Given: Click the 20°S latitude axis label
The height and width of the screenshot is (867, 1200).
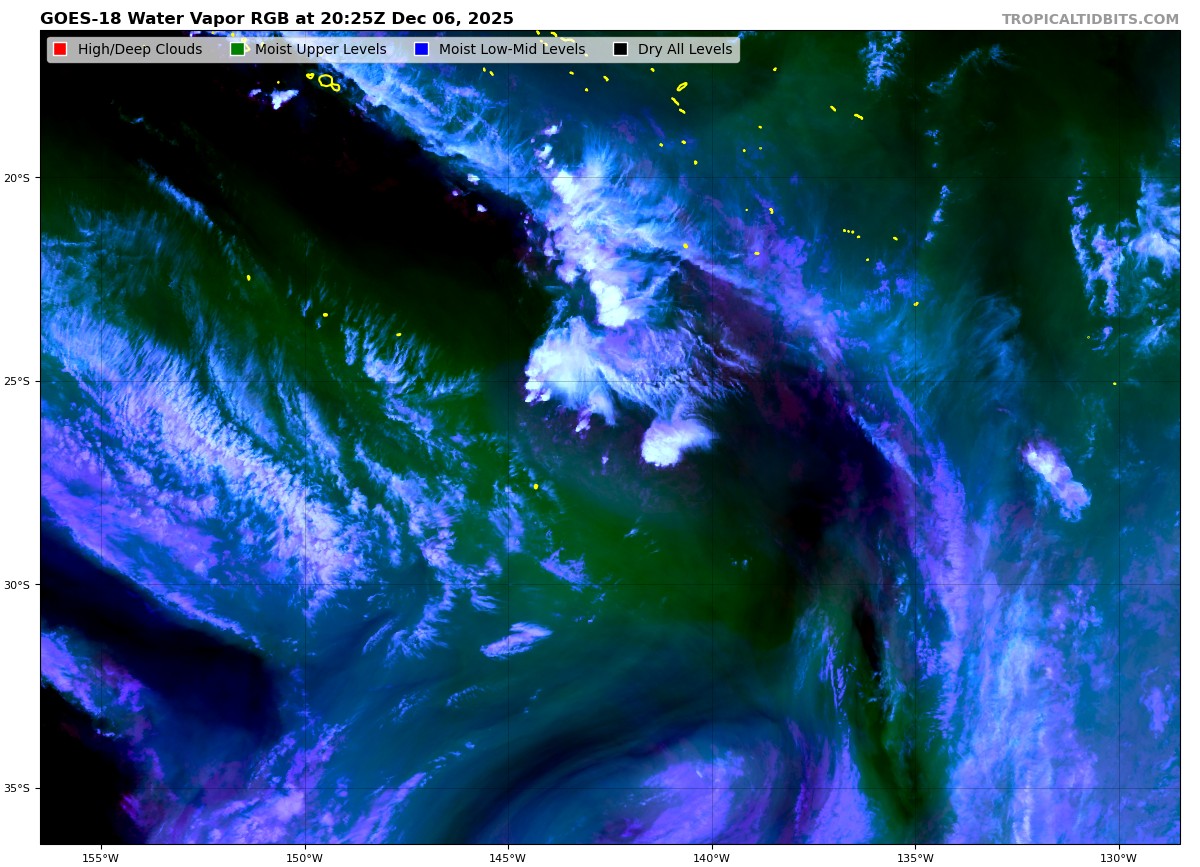Looking at the screenshot, I should 17,178.
